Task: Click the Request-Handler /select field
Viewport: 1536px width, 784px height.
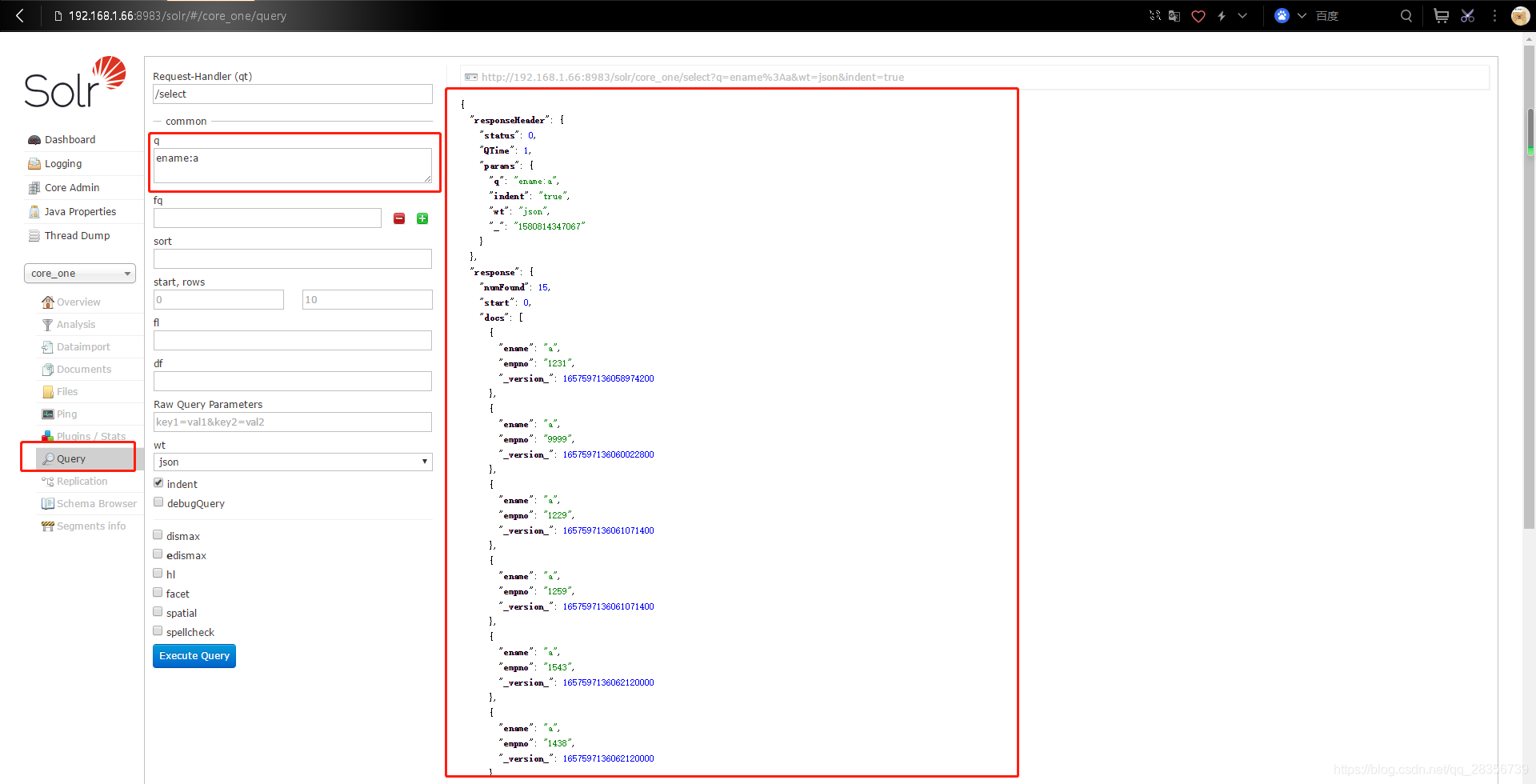Action: tap(293, 94)
